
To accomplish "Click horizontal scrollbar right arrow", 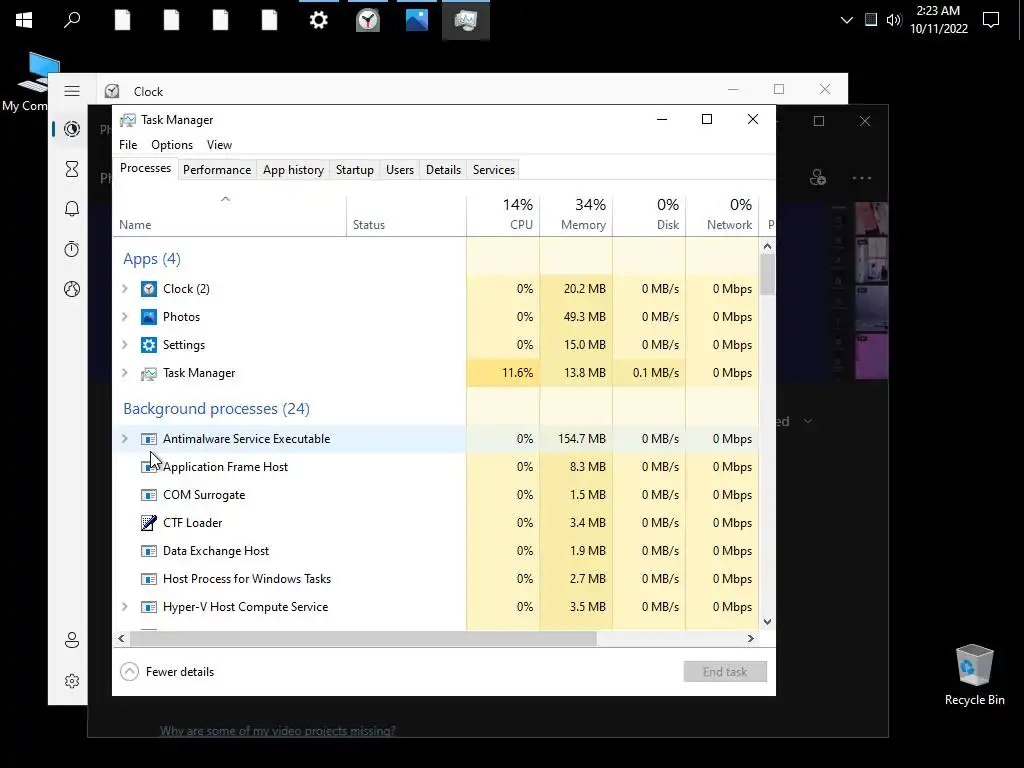I will [x=751, y=638].
